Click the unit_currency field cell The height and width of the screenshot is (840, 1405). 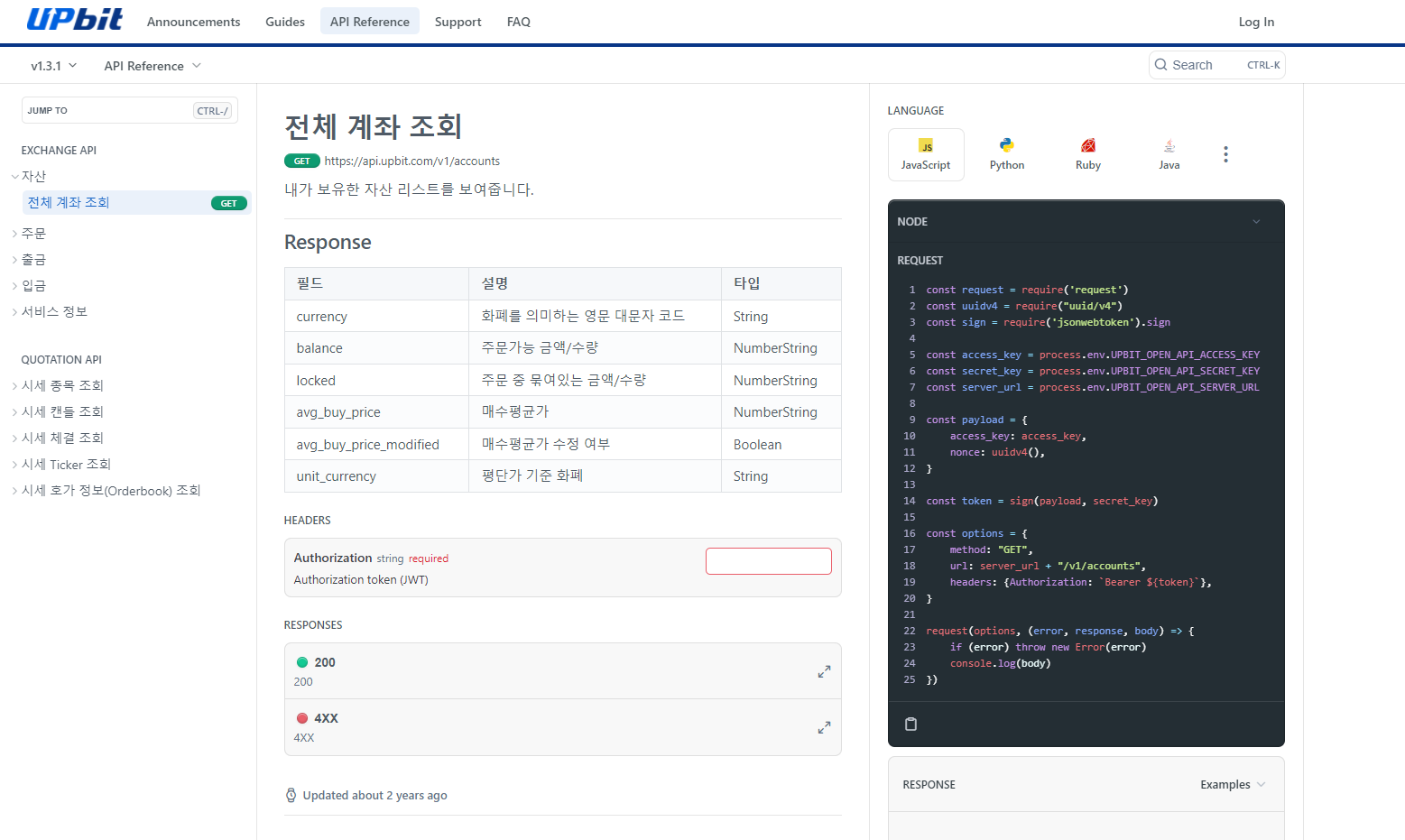coord(377,476)
